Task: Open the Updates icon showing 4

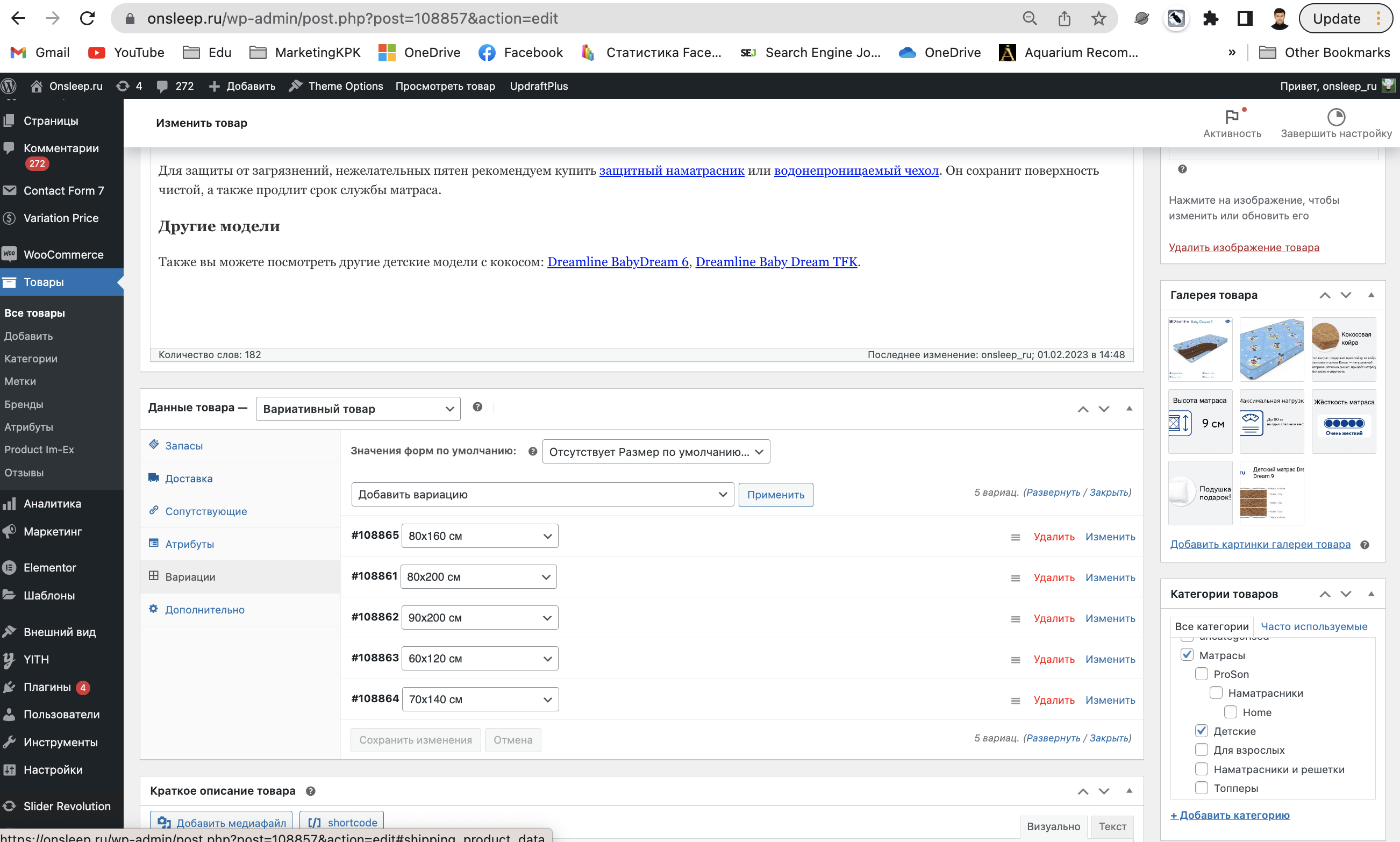Action: pos(129,85)
